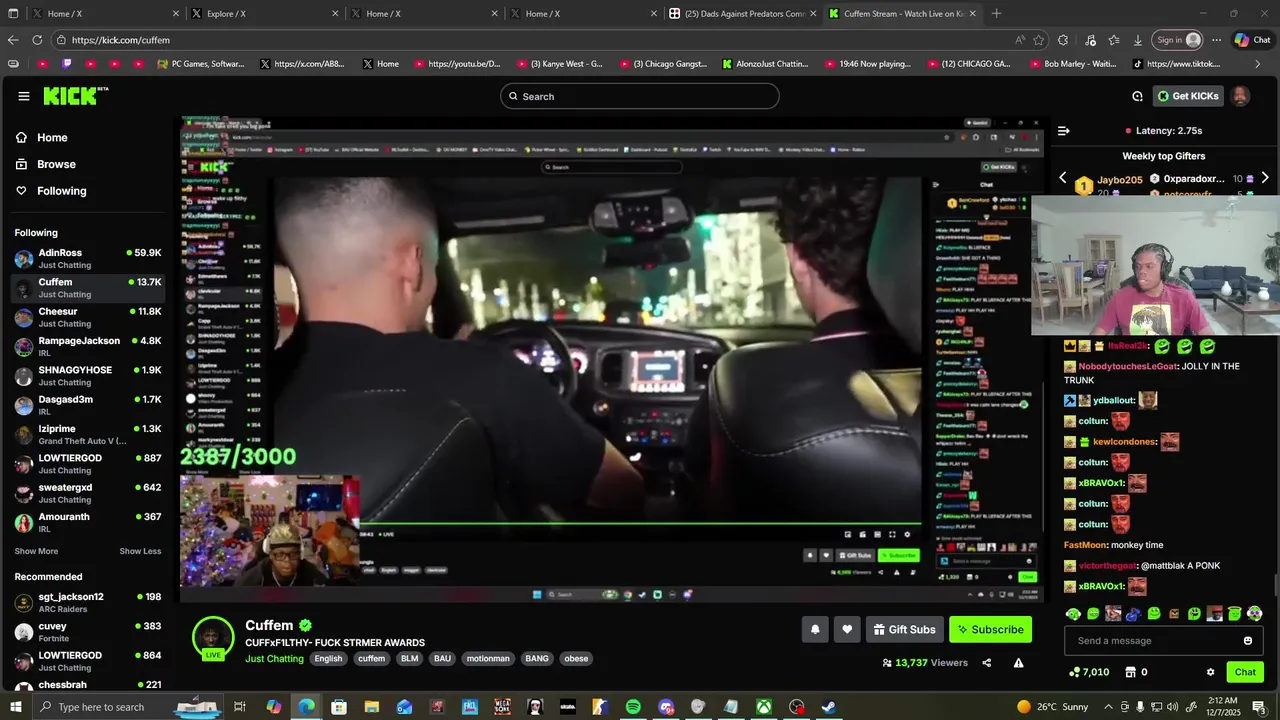Click the Subscribe button
Viewport: 1280px width, 720px height.
tap(990, 629)
